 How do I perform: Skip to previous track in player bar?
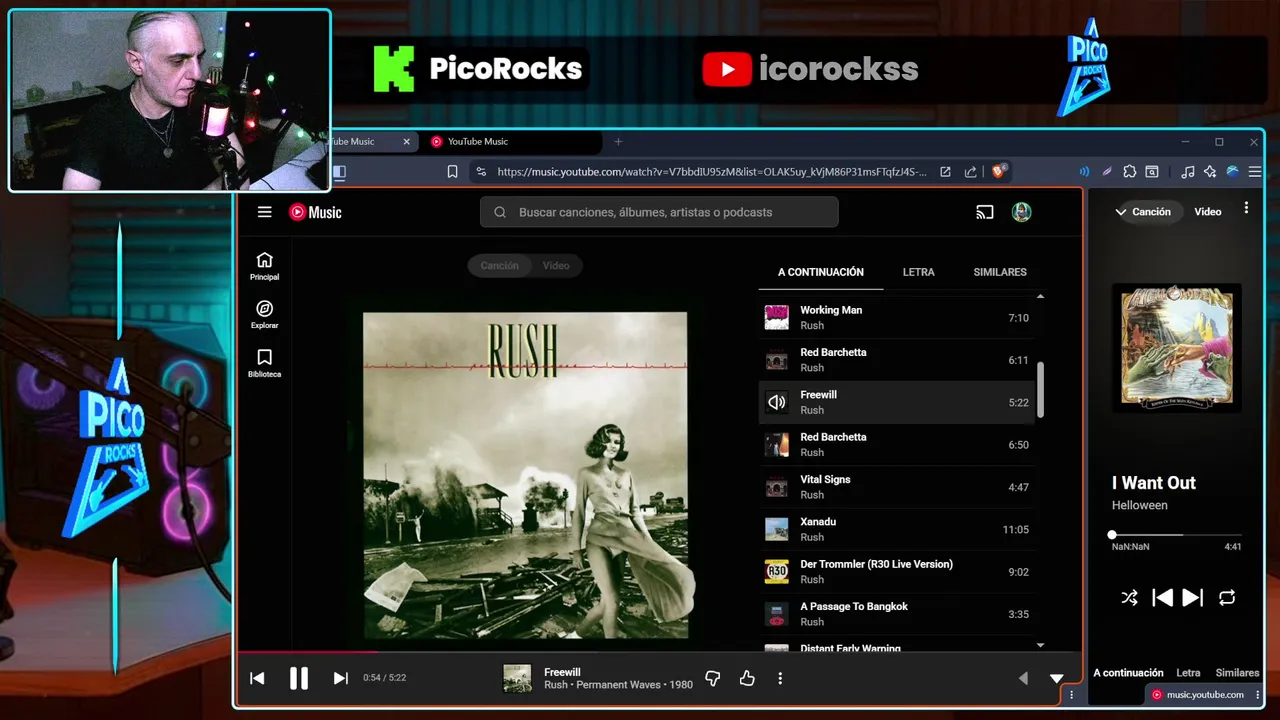257,678
